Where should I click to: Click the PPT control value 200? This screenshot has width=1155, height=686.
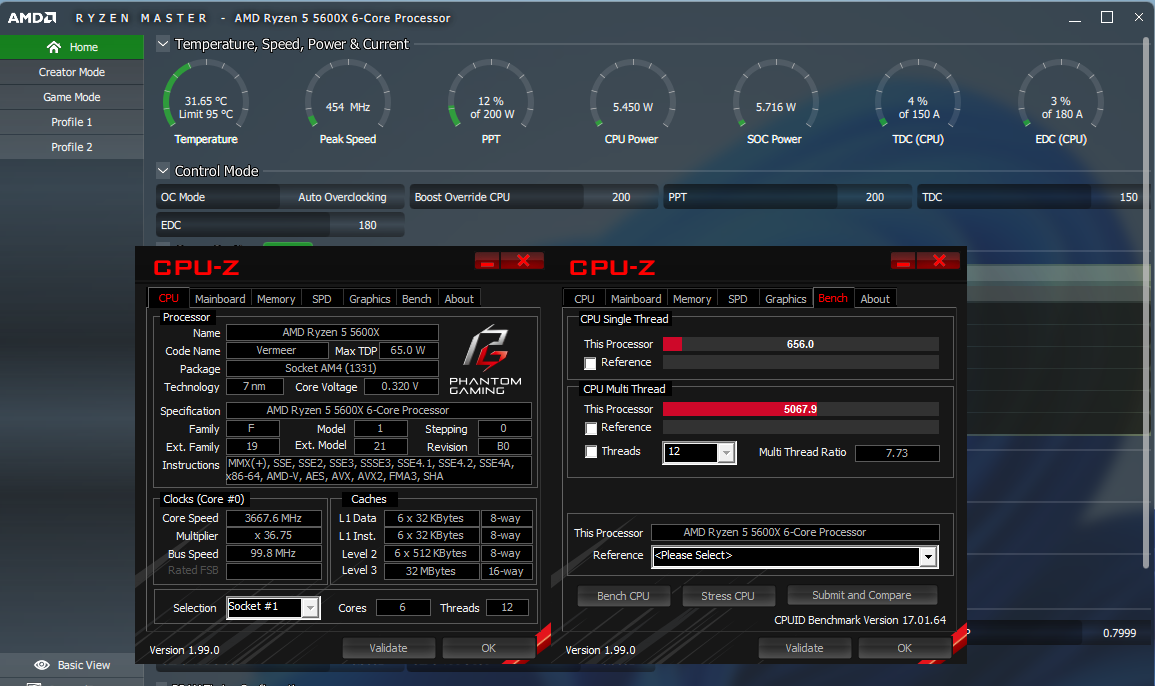coord(875,197)
